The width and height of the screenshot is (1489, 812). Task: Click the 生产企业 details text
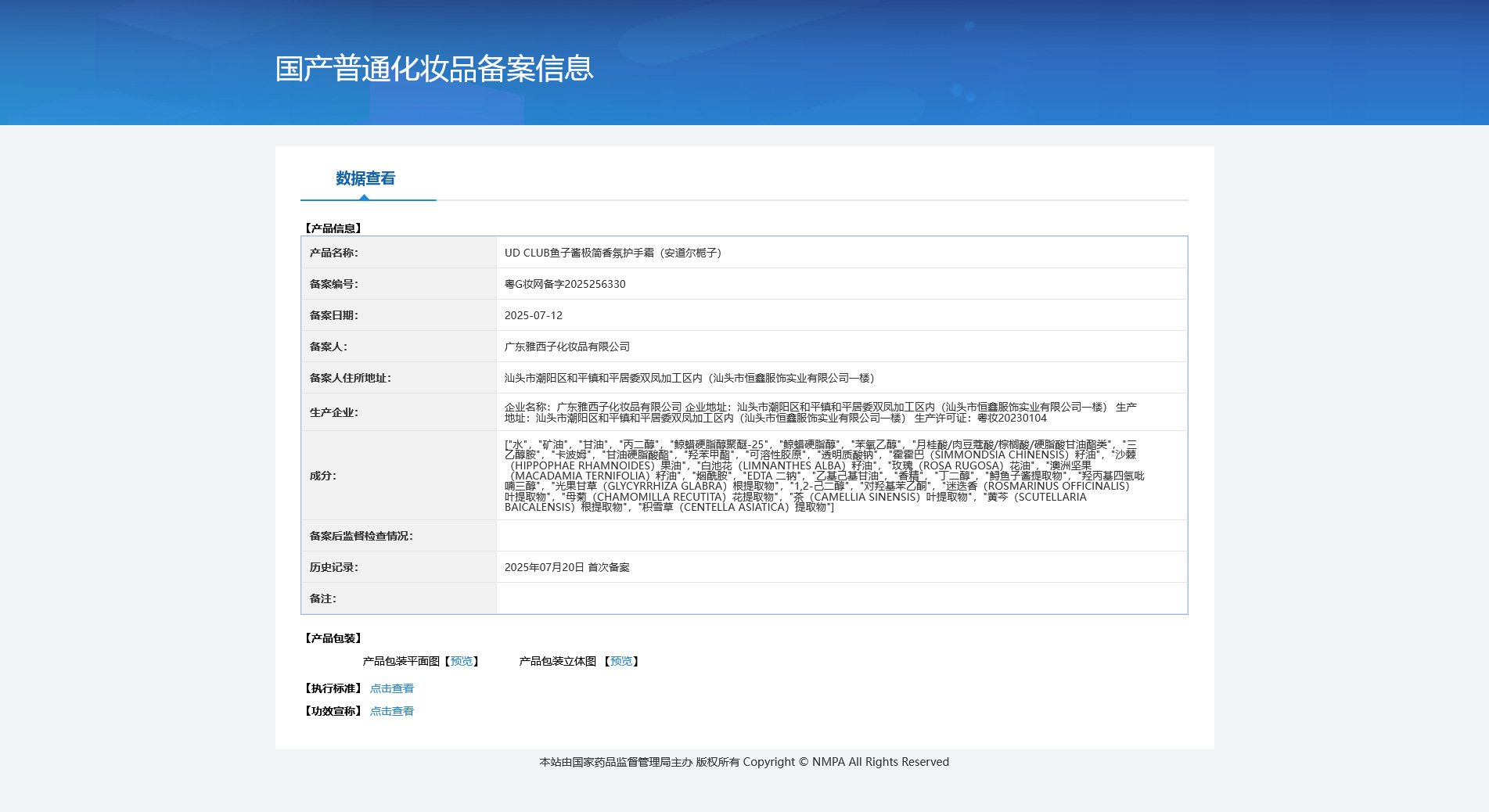820,412
